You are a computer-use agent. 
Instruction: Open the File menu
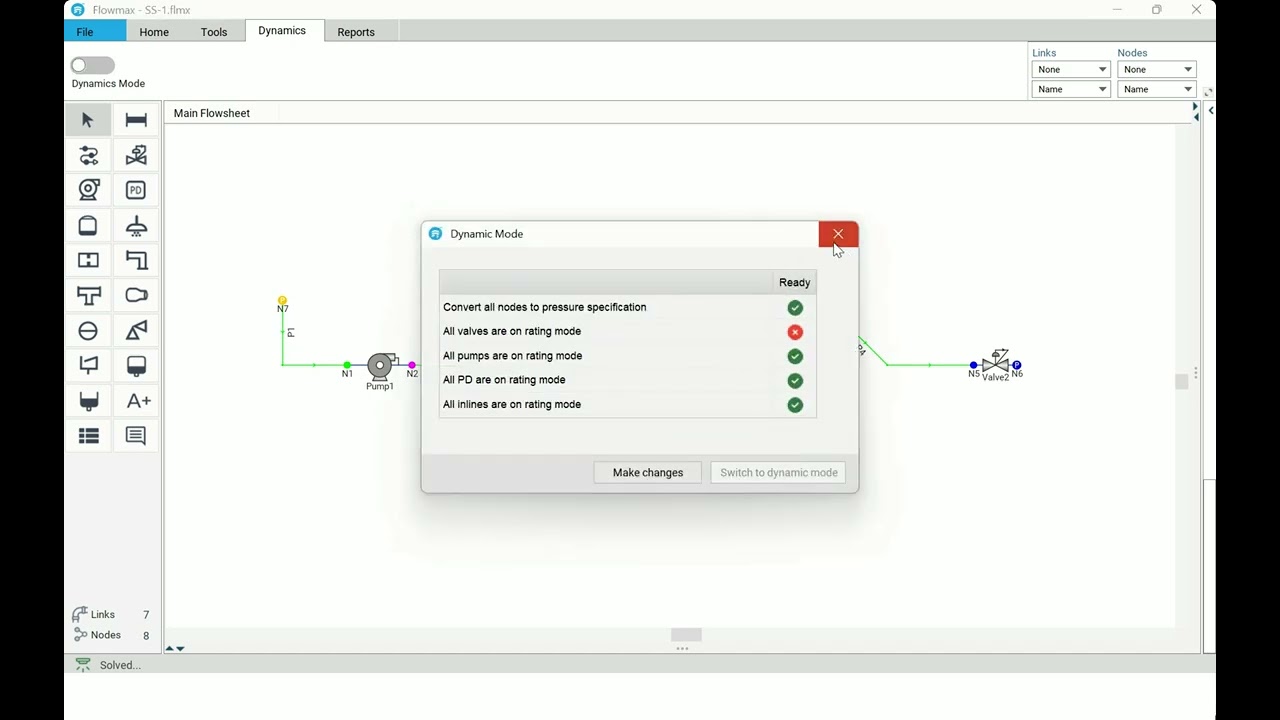click(x=85, y=32)
